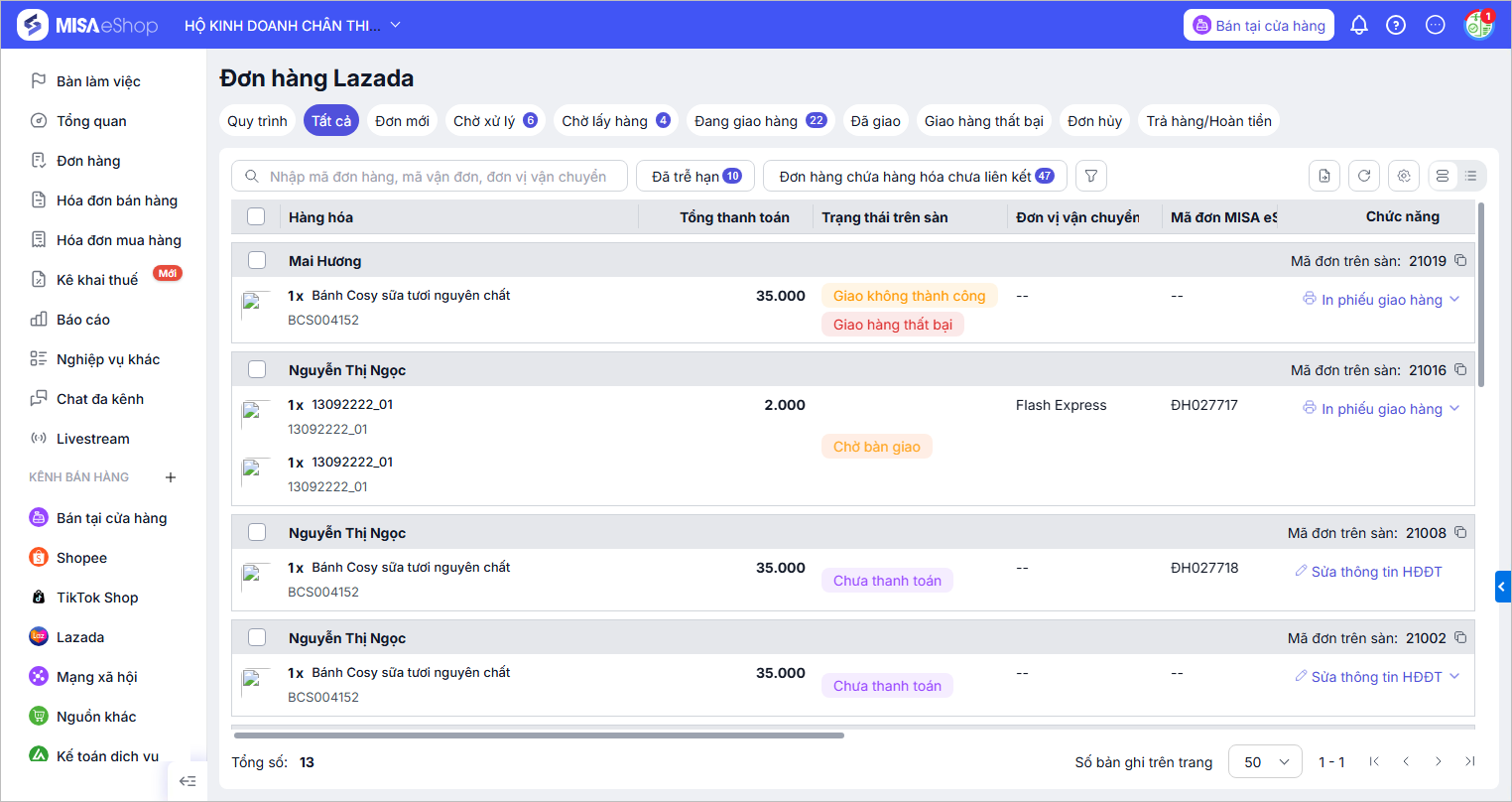Check the order 21008 checkbox
Screen dimensions: 1512x802
[257, 533]
